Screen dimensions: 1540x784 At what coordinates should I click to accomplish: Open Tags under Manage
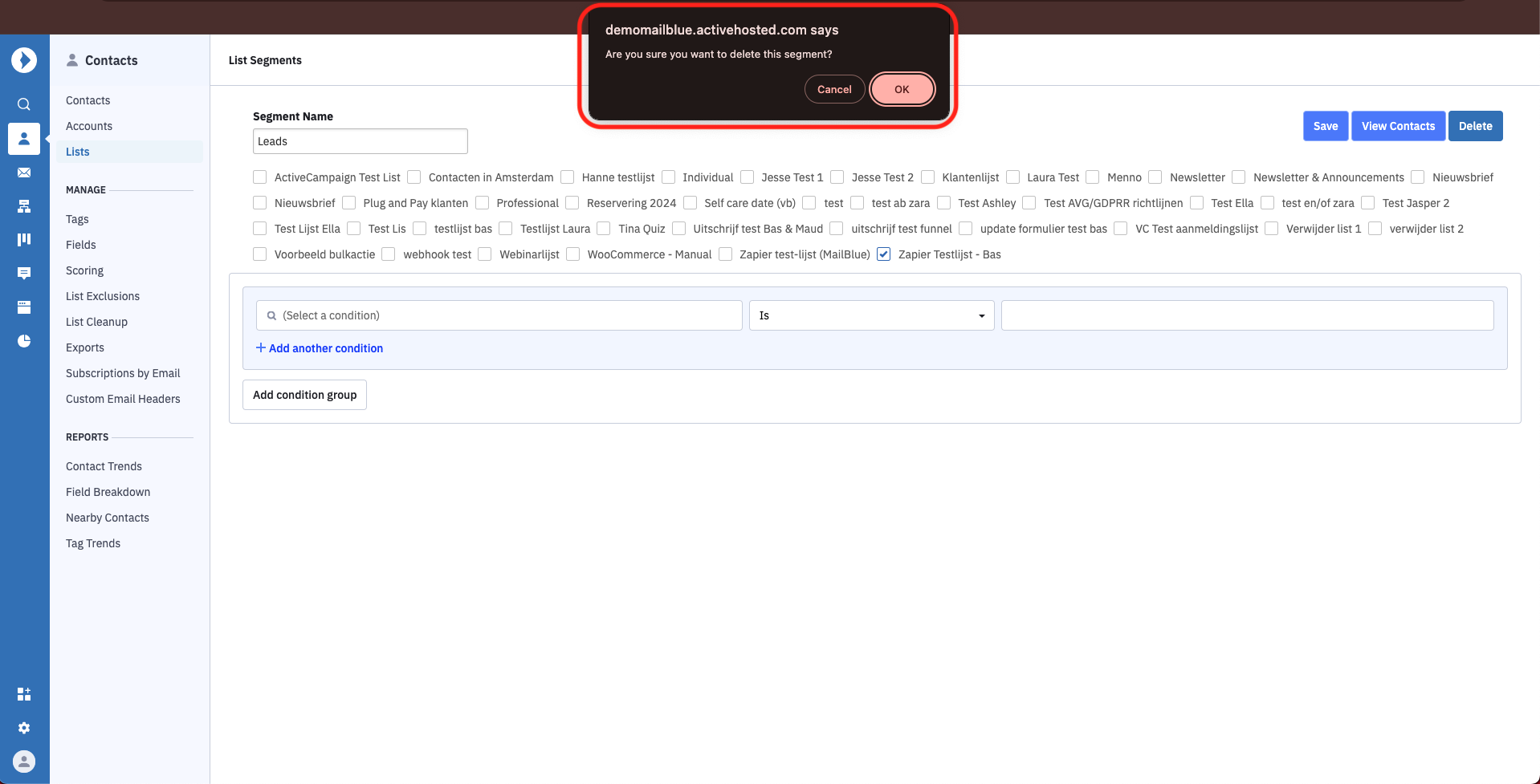tap(77, 219)
